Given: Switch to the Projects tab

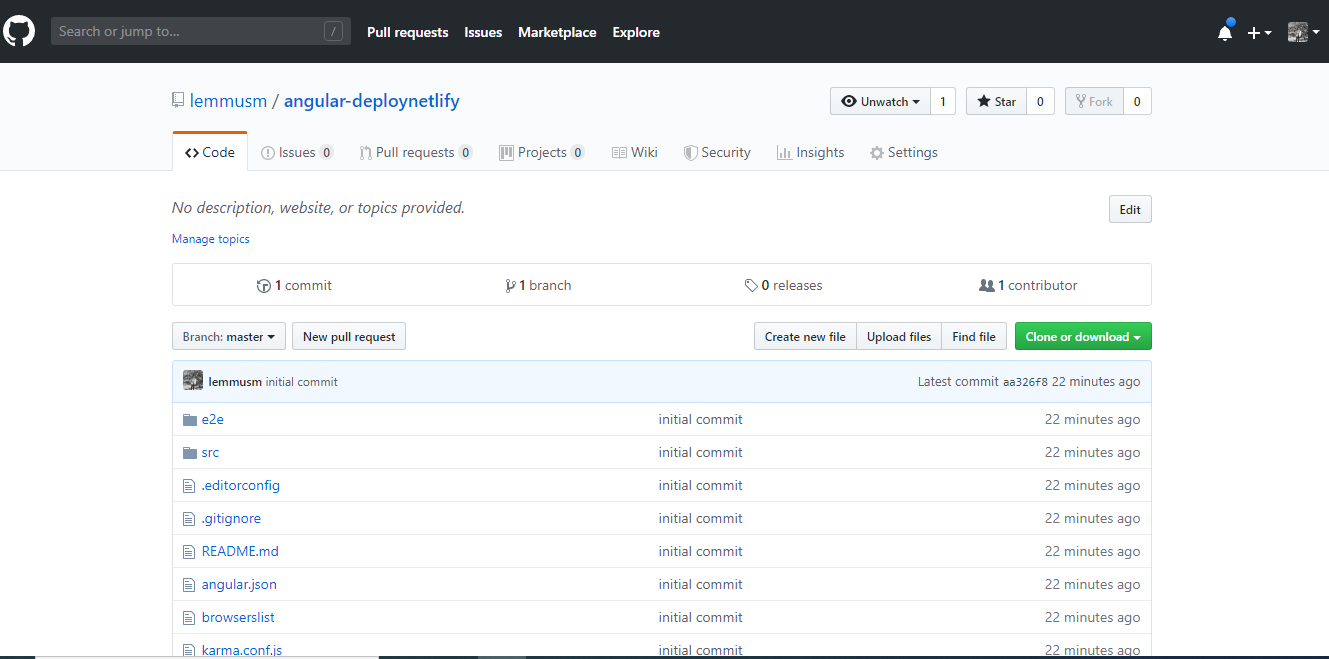Looking at the screenshot, I should click(542, 152).
